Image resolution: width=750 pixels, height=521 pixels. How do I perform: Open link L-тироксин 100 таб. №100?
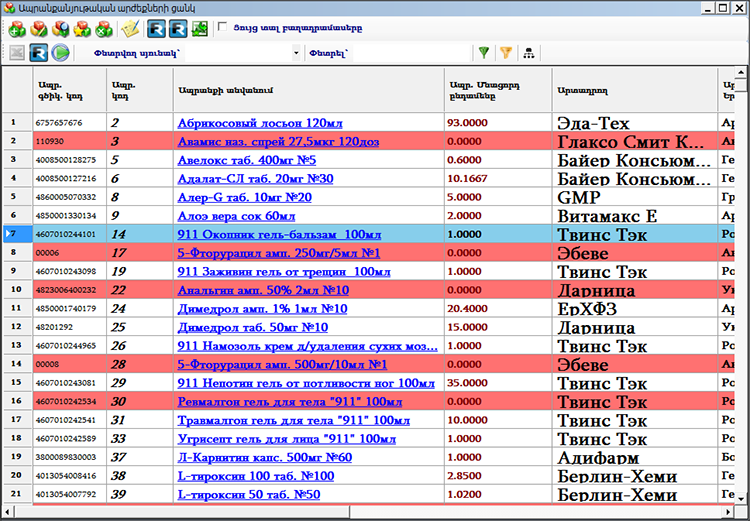click(255, 477)
